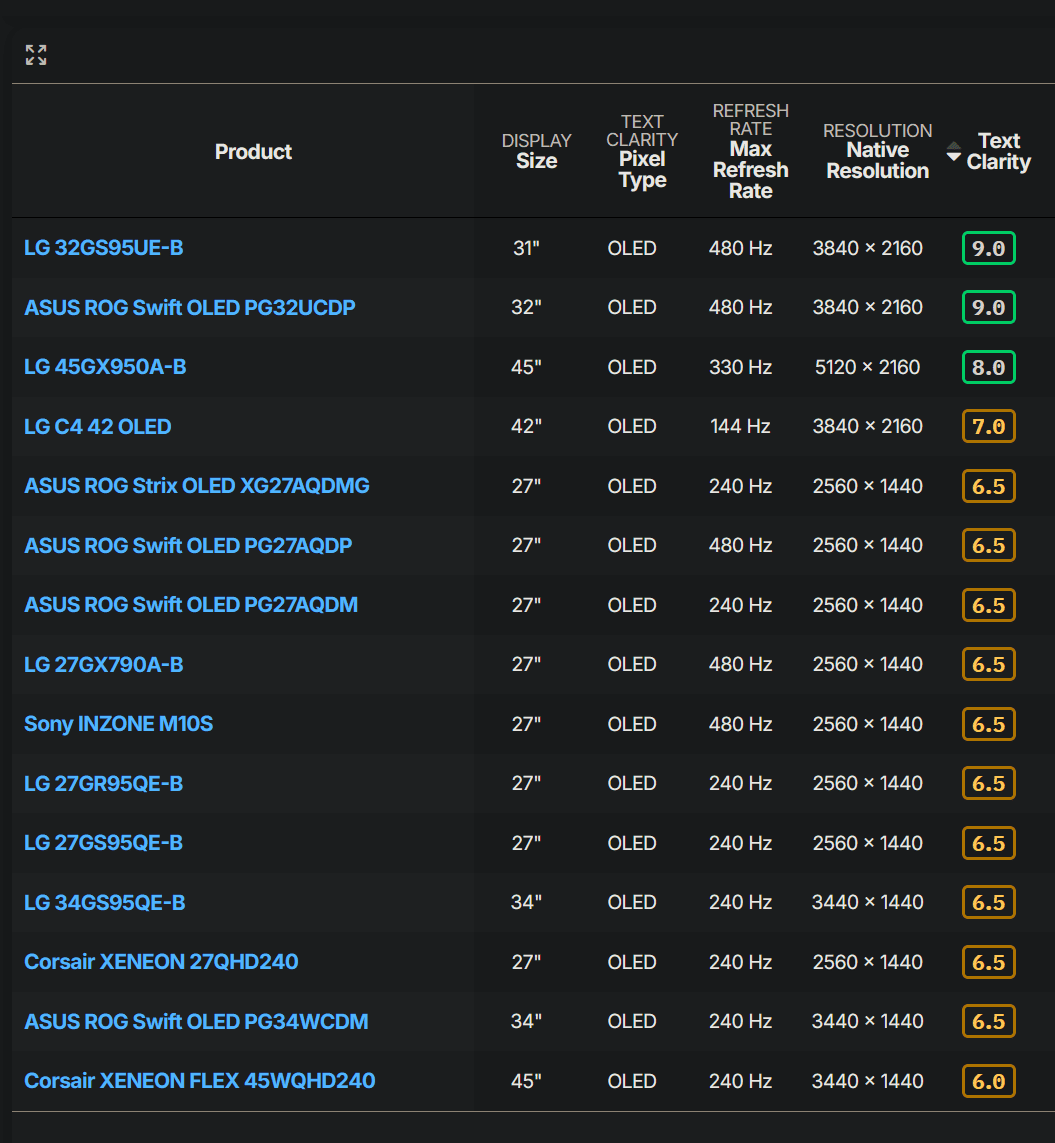
Task: Select 45" size in Corsair XENEON FLEX row
Action: click(526, 1081)
